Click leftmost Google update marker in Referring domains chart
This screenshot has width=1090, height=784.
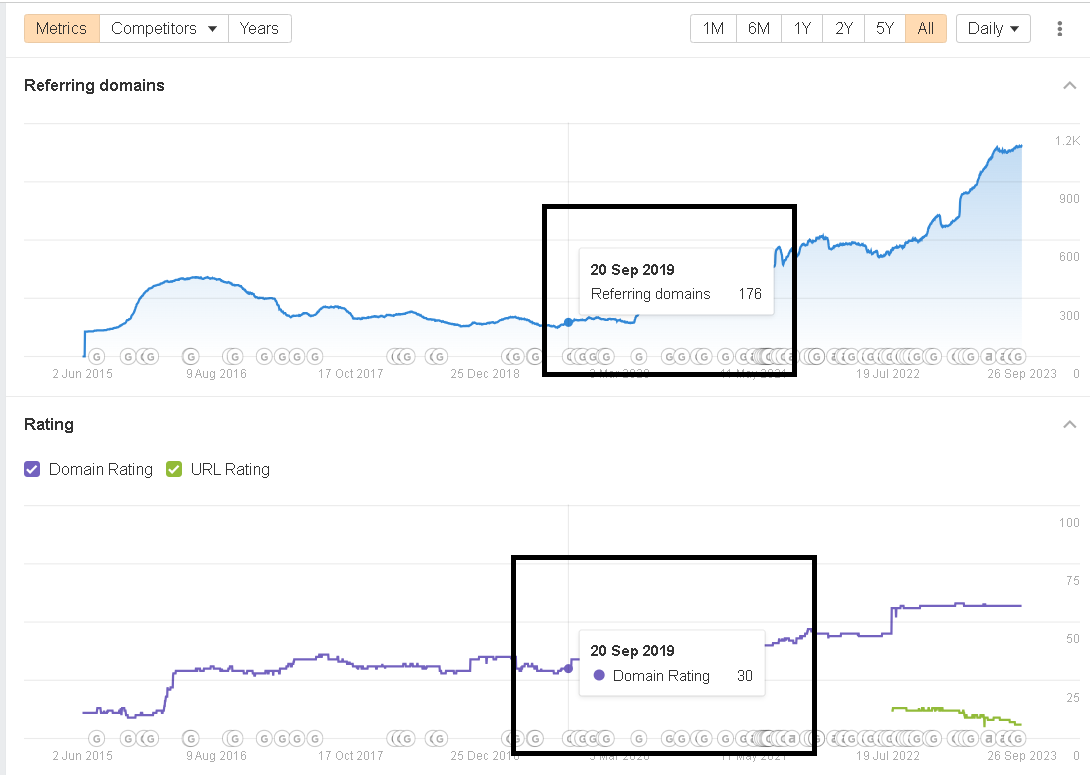[97, 356]
